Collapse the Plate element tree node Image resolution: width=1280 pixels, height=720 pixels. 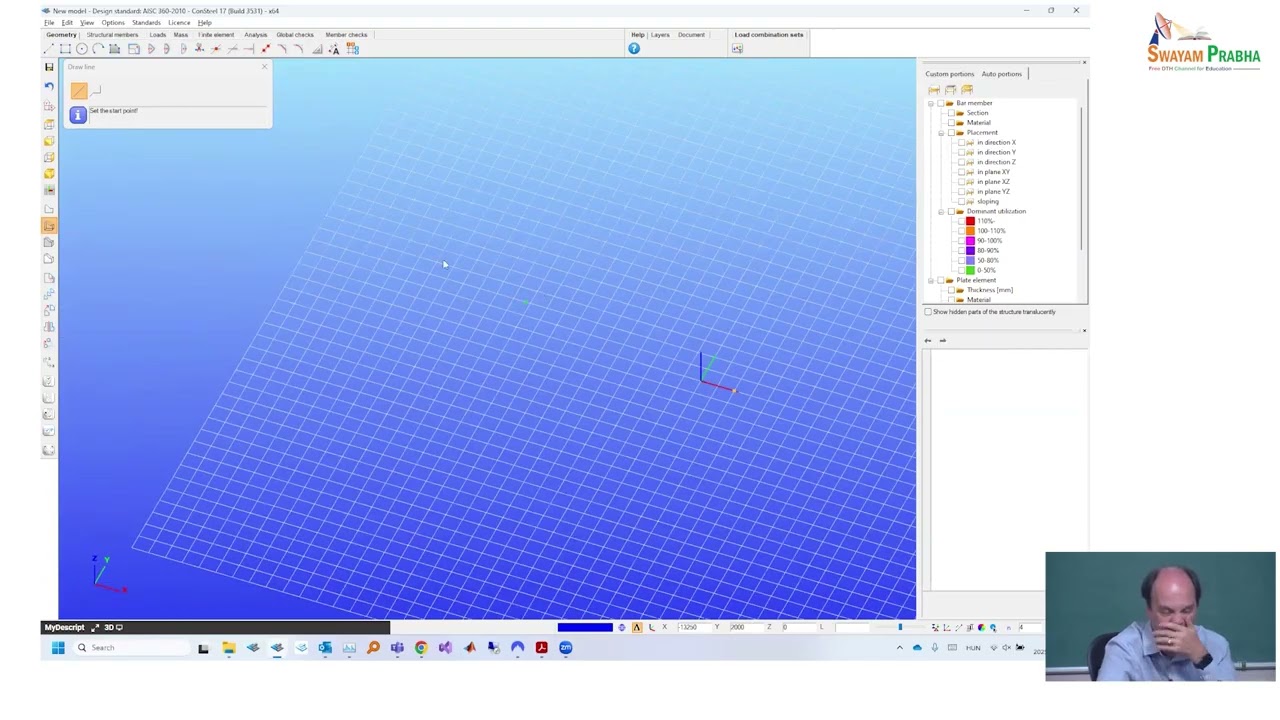click(930, 281)
